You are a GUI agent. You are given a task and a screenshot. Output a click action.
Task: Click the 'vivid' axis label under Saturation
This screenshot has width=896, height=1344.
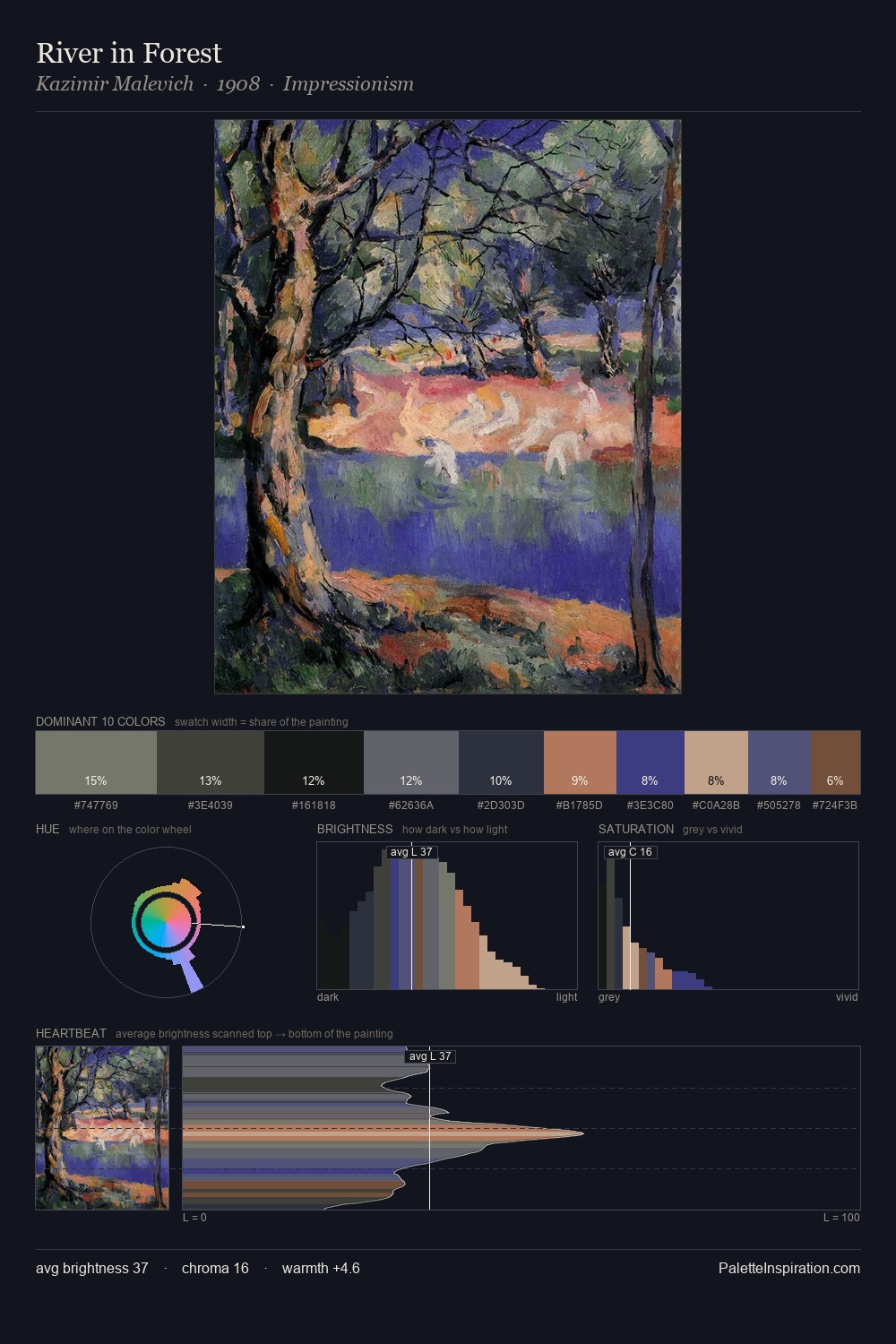(847, 996)
